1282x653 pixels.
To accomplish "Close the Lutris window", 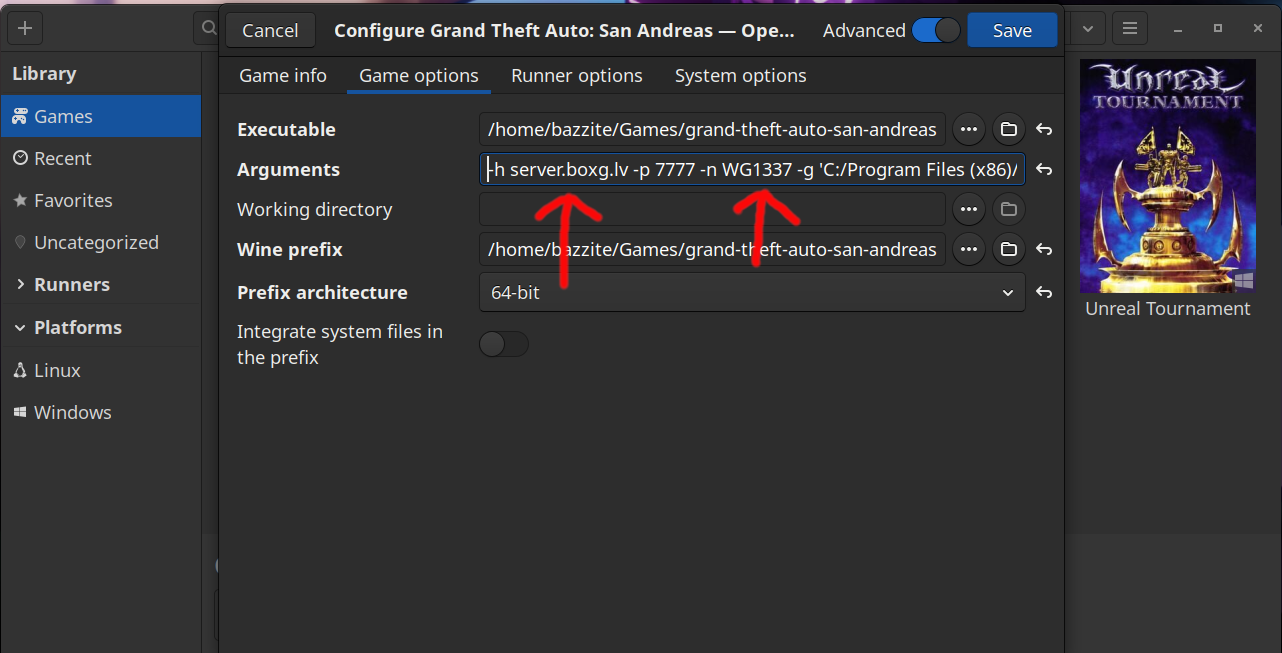I will pyautogui.click(x=1256, y=28).
